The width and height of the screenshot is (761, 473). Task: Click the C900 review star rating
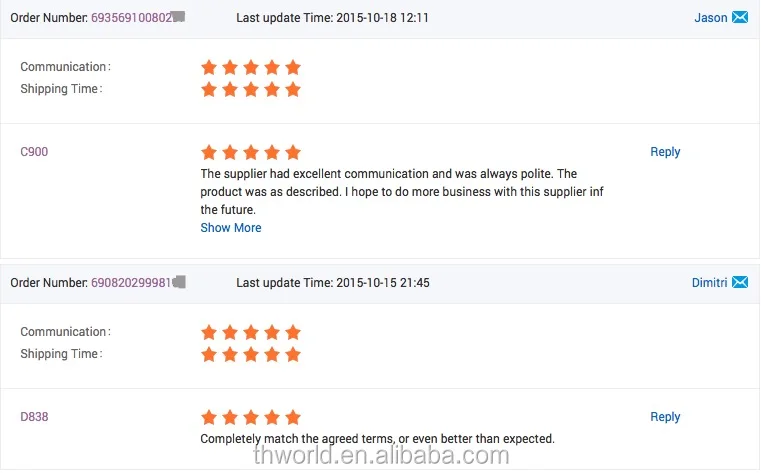(250, 152)
